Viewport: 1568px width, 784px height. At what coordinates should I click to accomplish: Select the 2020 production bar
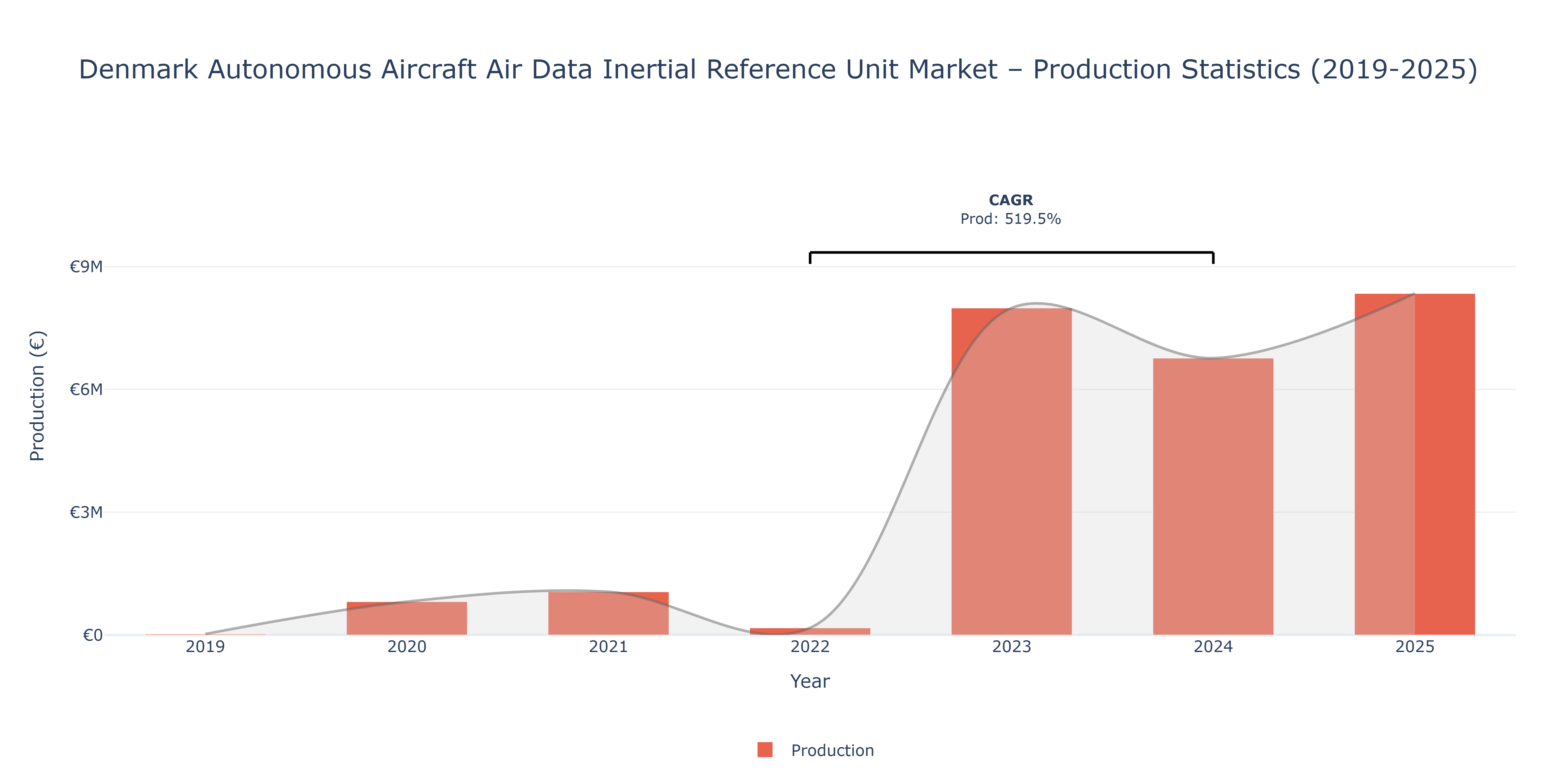pyautogui.click(x=407, y=618)
